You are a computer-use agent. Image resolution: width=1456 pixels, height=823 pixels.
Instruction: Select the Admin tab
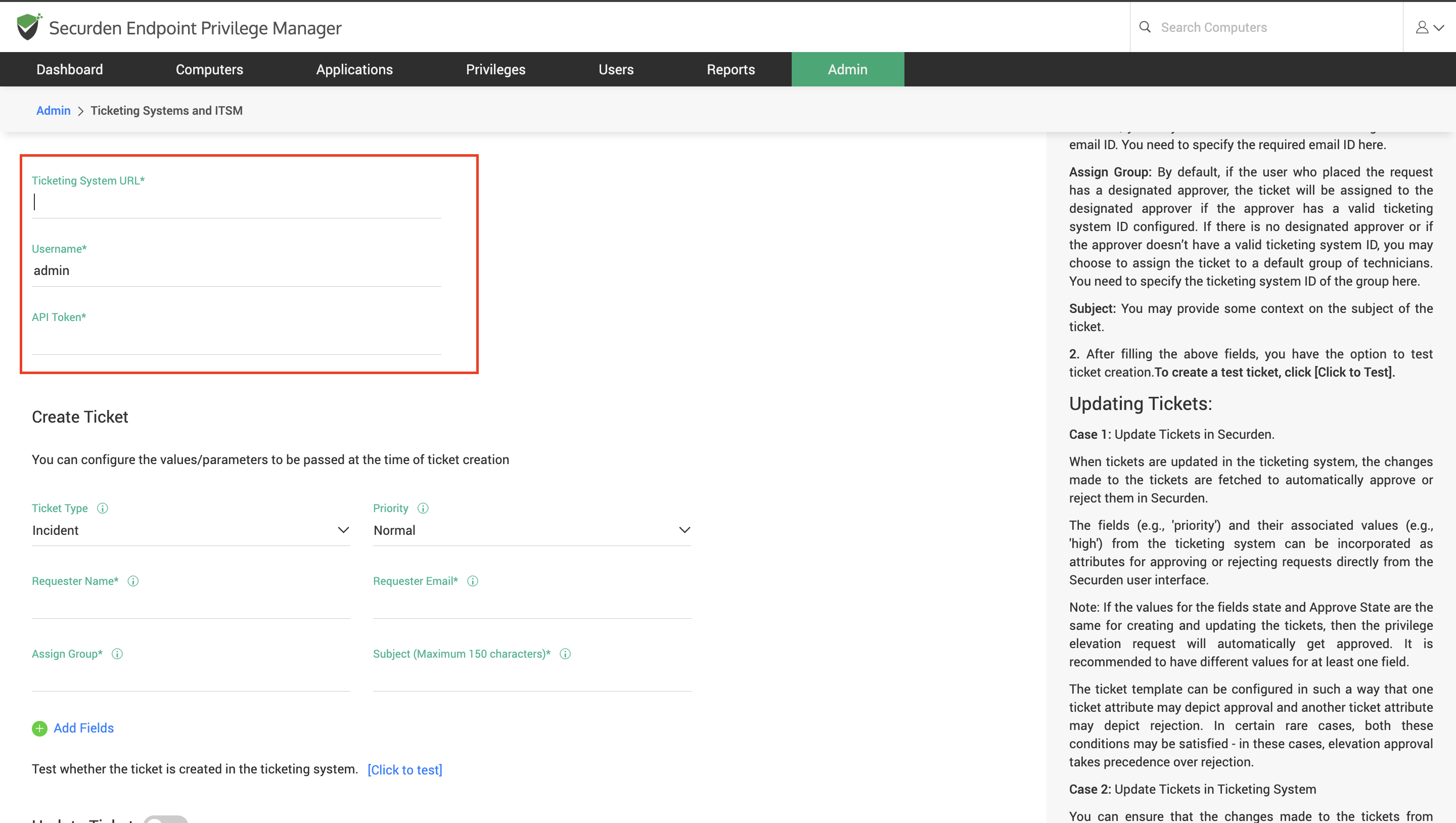(x=848, y=70)
